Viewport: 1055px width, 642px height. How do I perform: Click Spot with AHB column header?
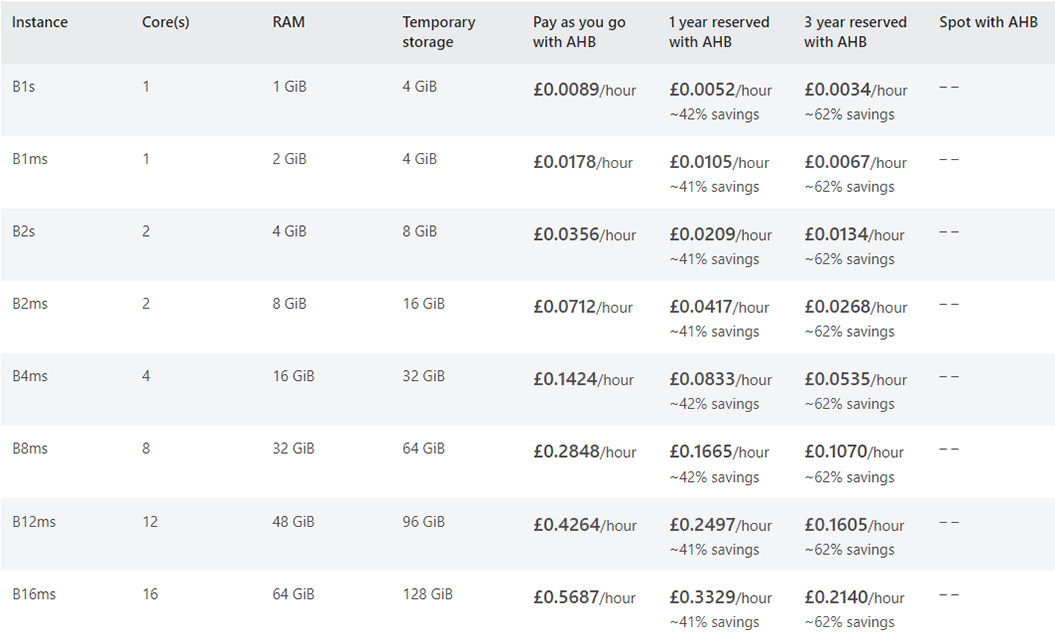tap(988, 22)
